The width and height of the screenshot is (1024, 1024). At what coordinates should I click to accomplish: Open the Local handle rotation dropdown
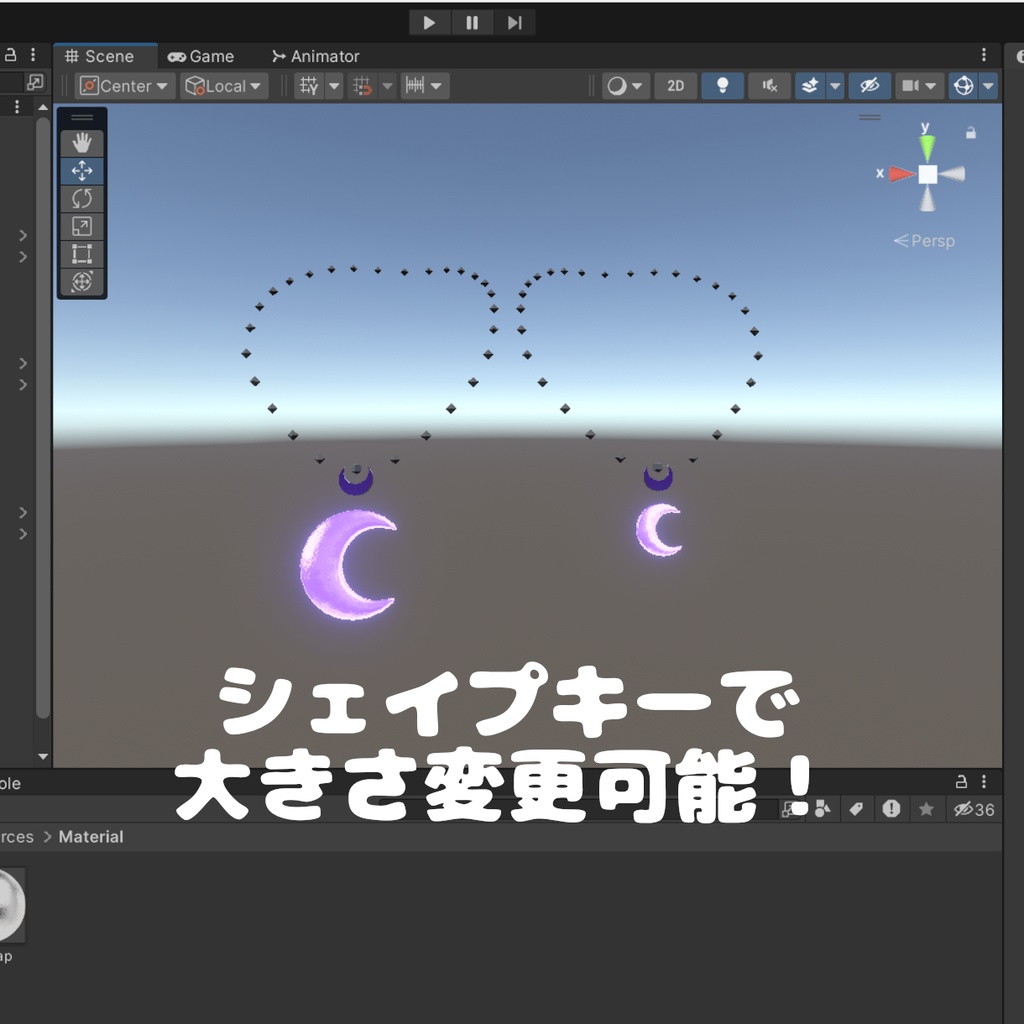point(223,86)
